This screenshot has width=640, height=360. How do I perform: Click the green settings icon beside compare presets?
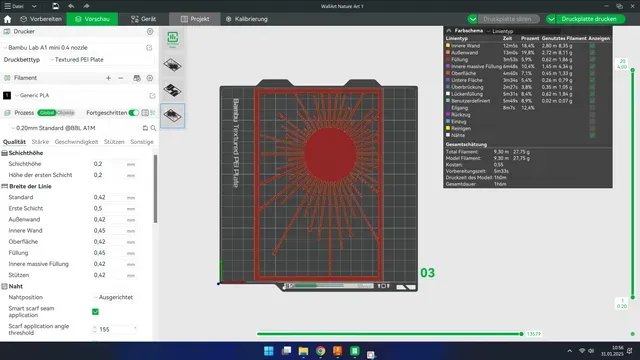click(153, 113)
